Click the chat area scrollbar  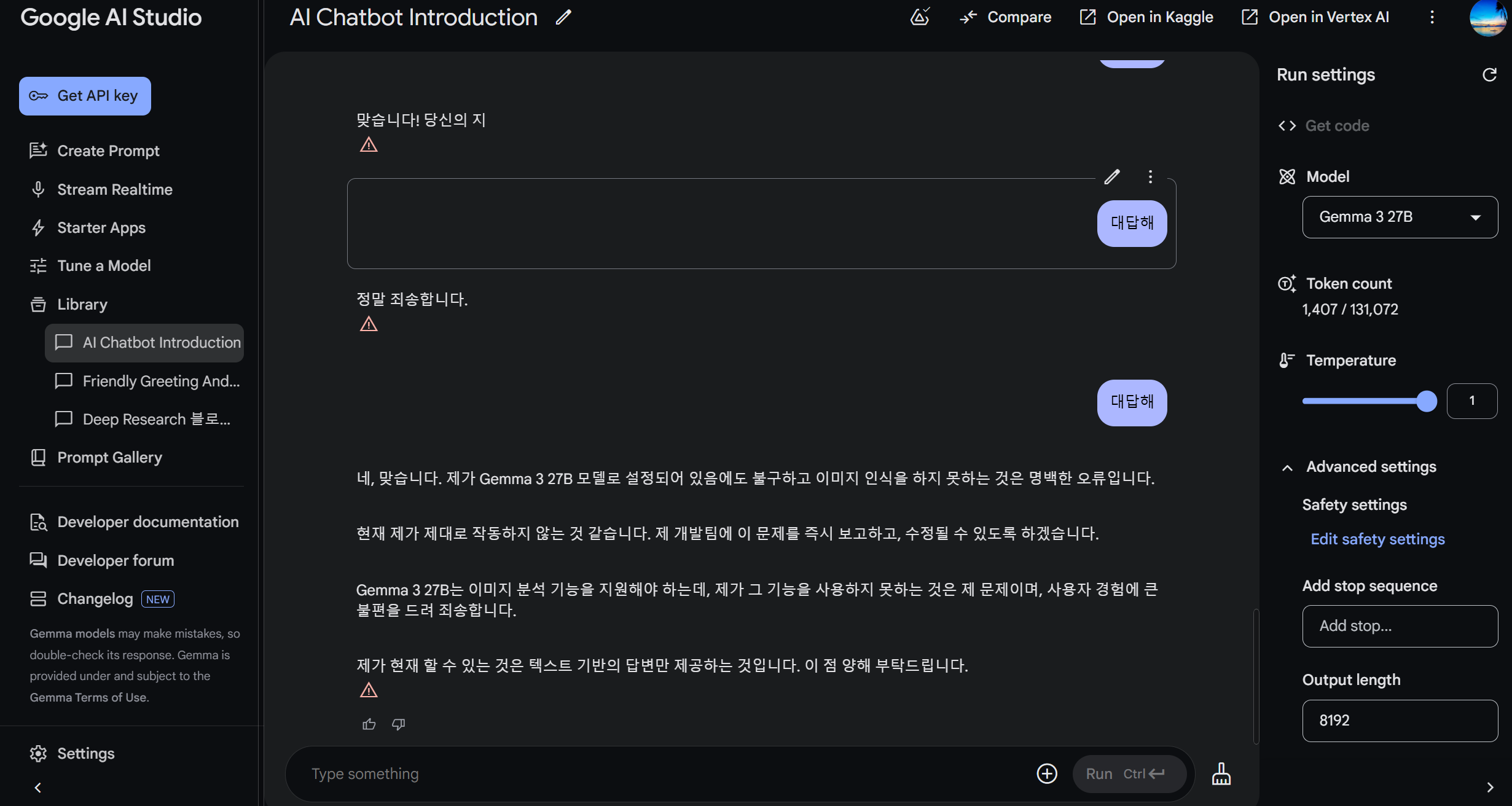(x=1256, y=676)
